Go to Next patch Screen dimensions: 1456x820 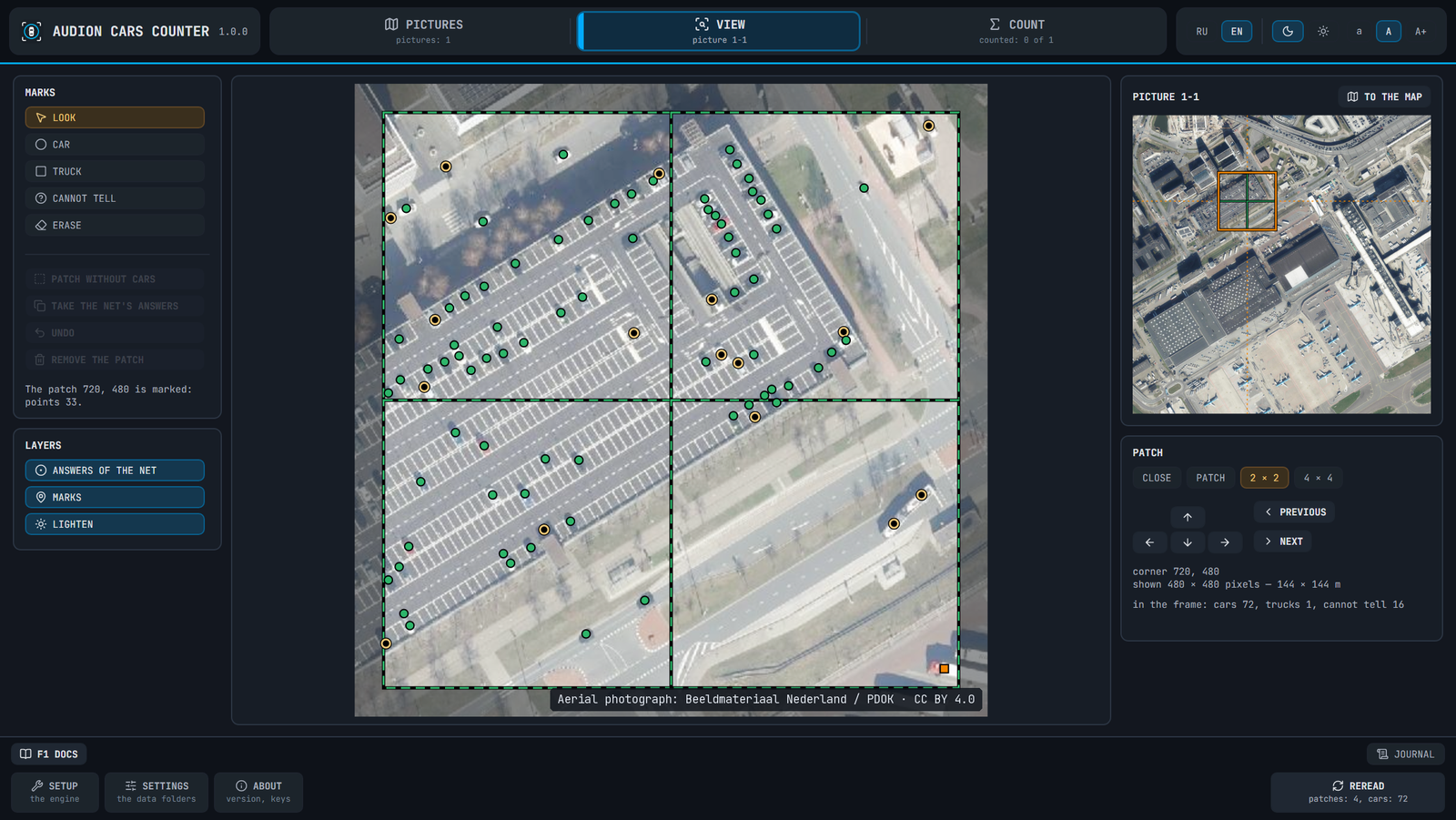pos(1282,542)
